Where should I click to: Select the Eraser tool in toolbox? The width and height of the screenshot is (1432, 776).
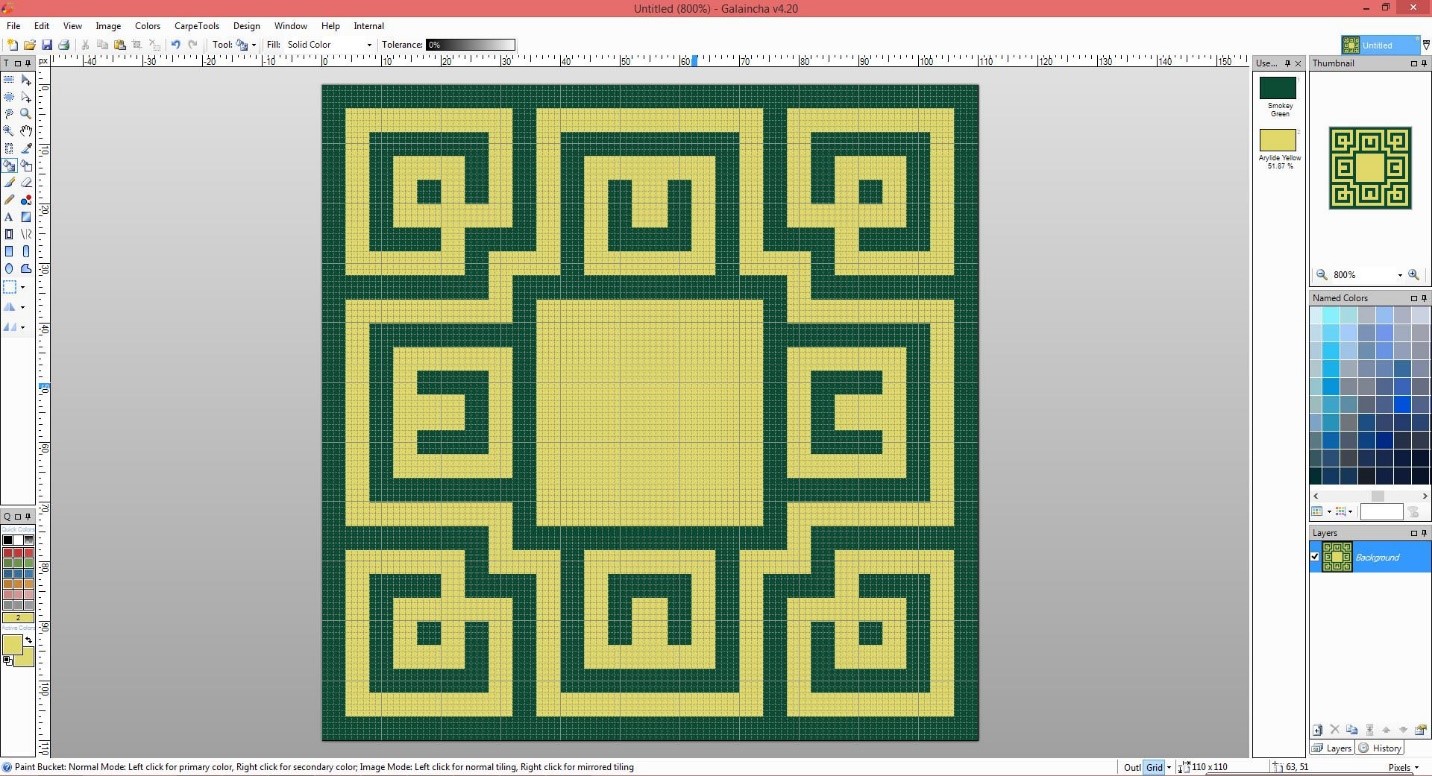point(26,183)
